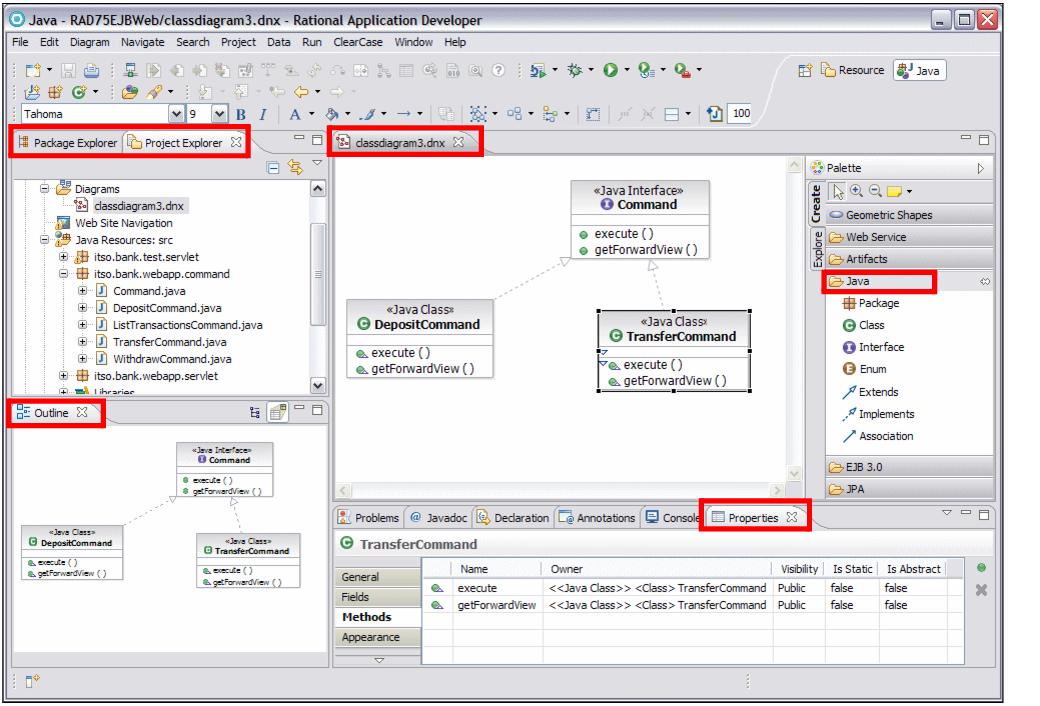
Task: Open the Run icon's dropdown arrow
Action: point(626,70)
